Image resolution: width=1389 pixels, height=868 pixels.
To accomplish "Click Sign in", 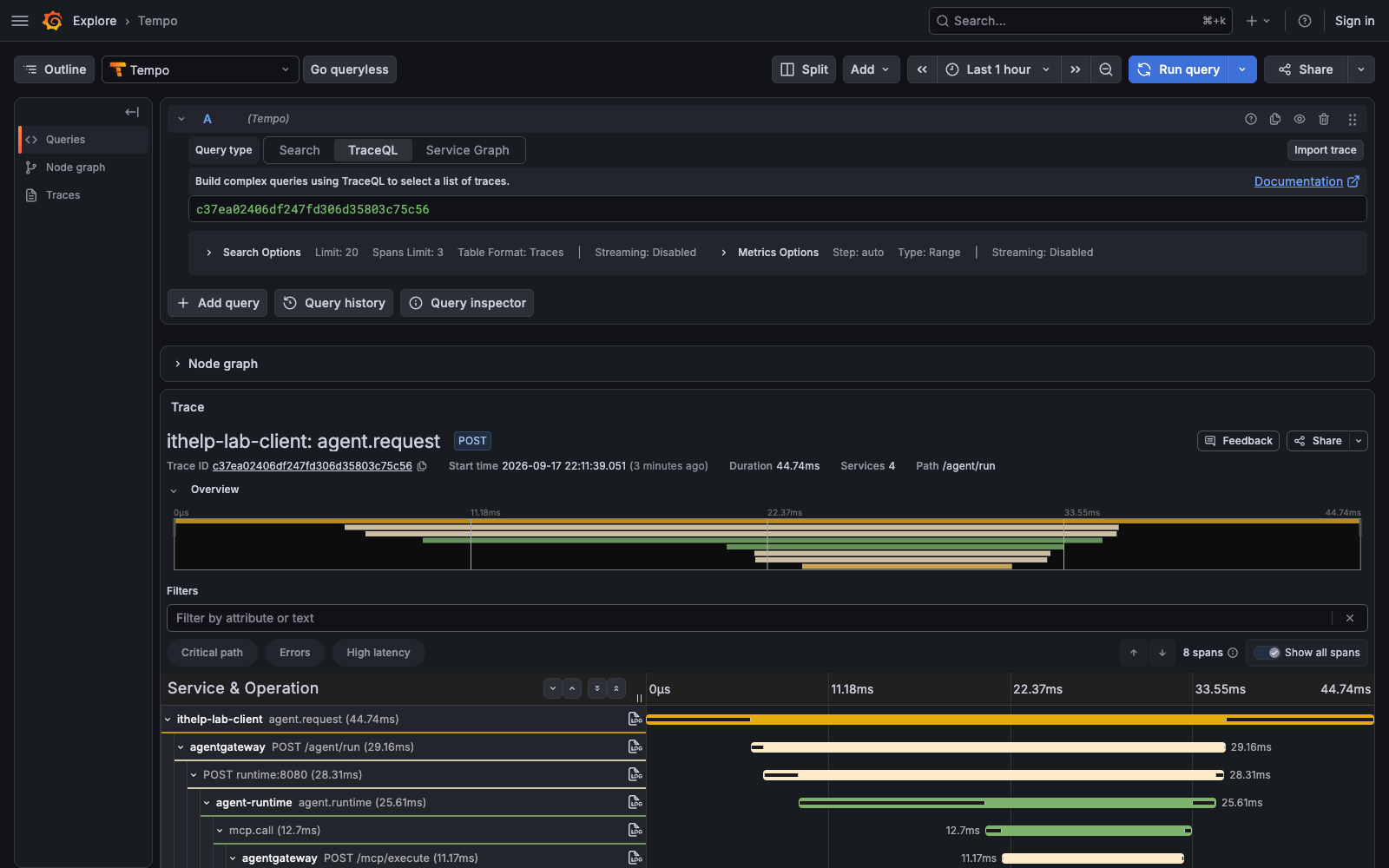I will click(x=1354, y=21).
